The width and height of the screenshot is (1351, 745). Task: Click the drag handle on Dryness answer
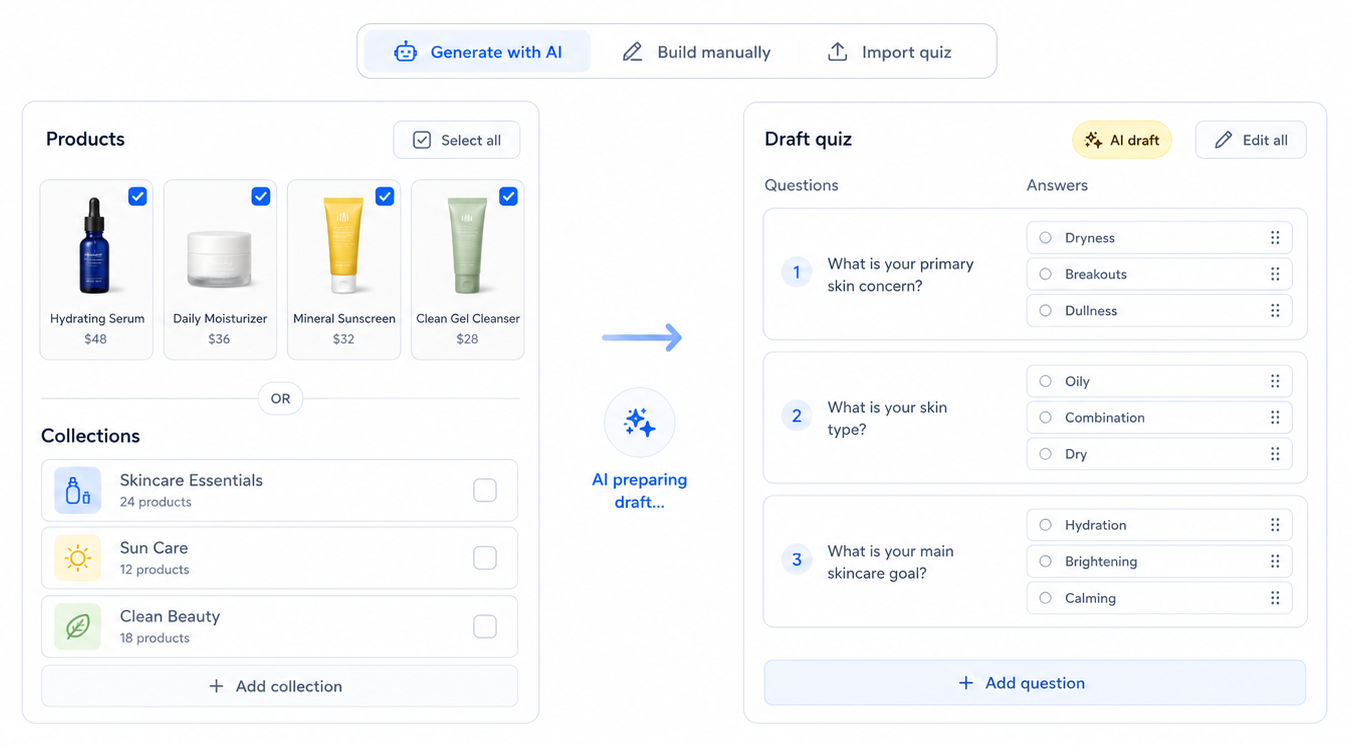1275,238
